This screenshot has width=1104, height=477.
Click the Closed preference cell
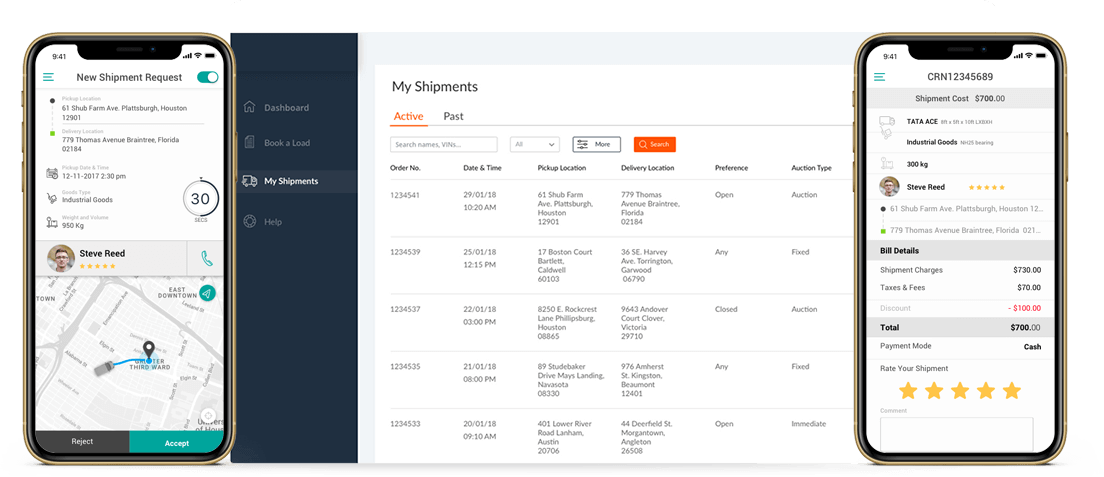click(x=726, y=309)
